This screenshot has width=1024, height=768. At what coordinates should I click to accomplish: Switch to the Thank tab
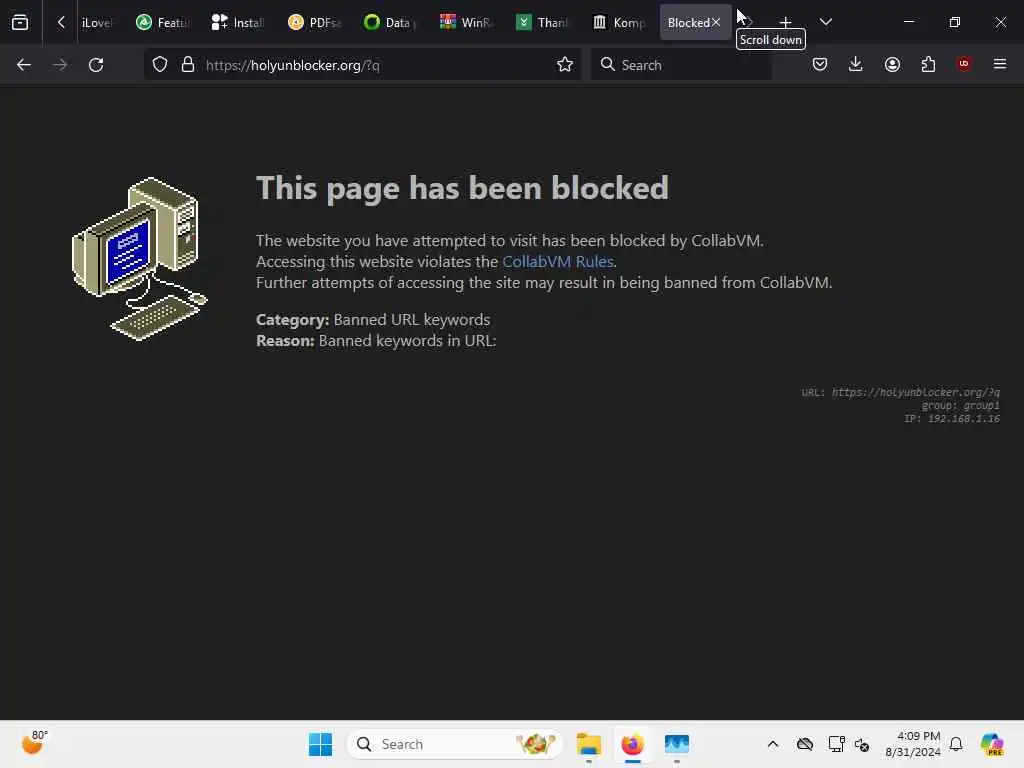pos(542,22)
